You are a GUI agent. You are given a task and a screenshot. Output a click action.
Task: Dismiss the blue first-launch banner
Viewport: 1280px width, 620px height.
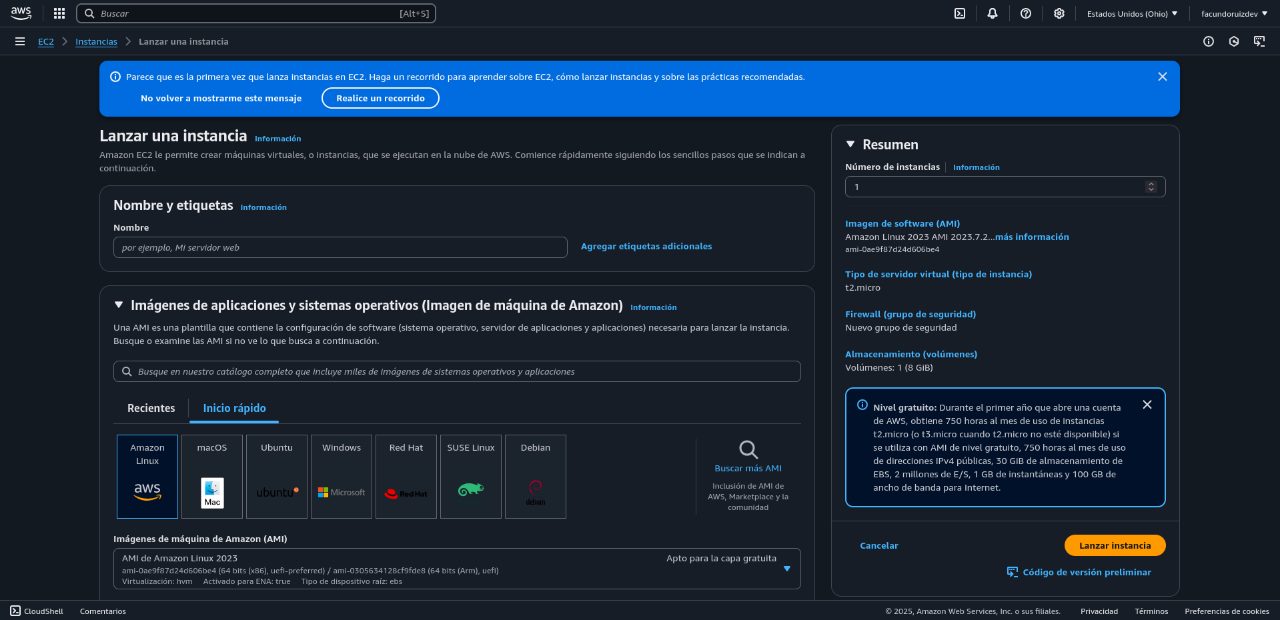tap(1162, 76)
